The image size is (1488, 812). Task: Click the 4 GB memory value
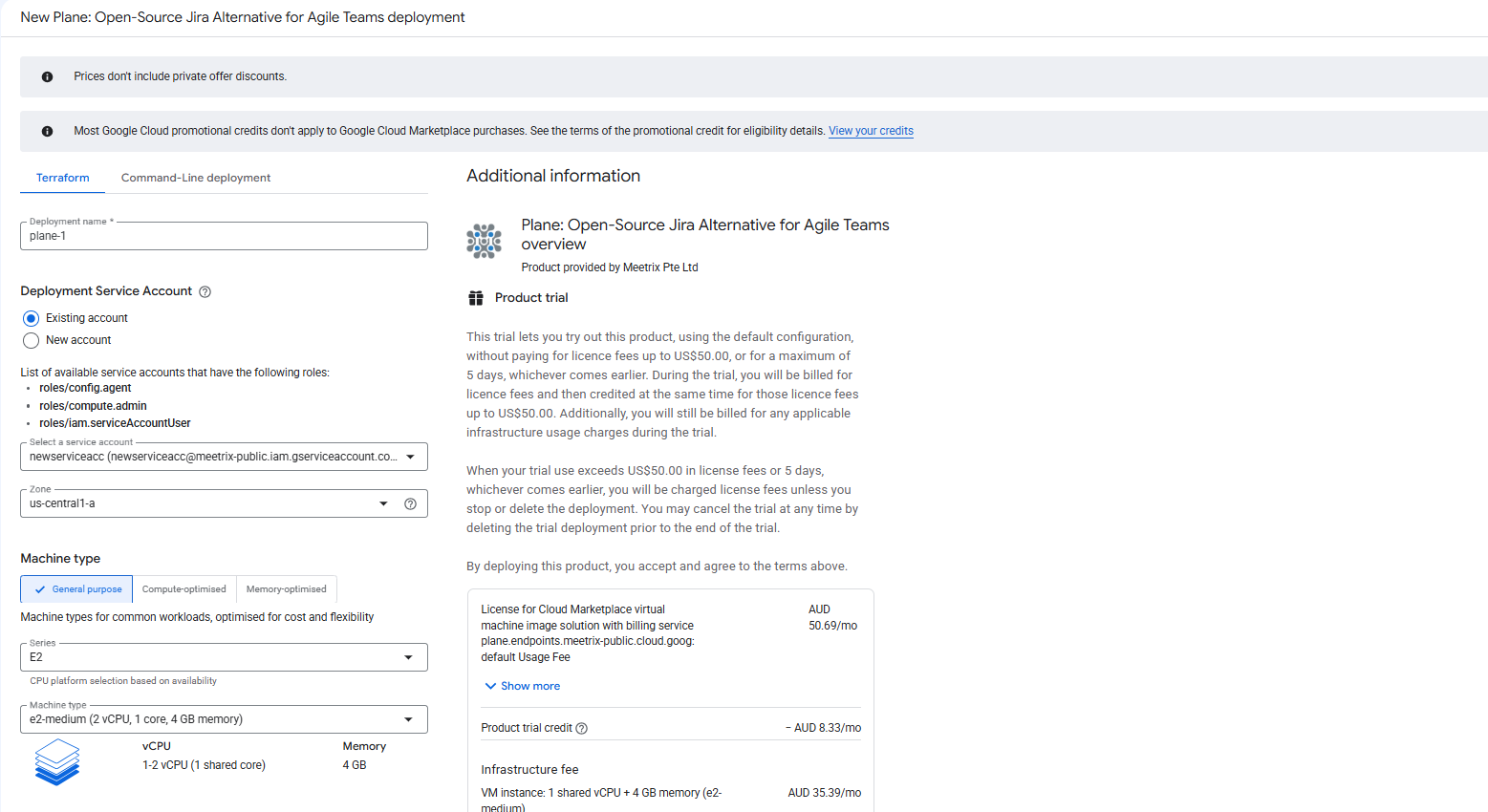click(x=355, y=765)
